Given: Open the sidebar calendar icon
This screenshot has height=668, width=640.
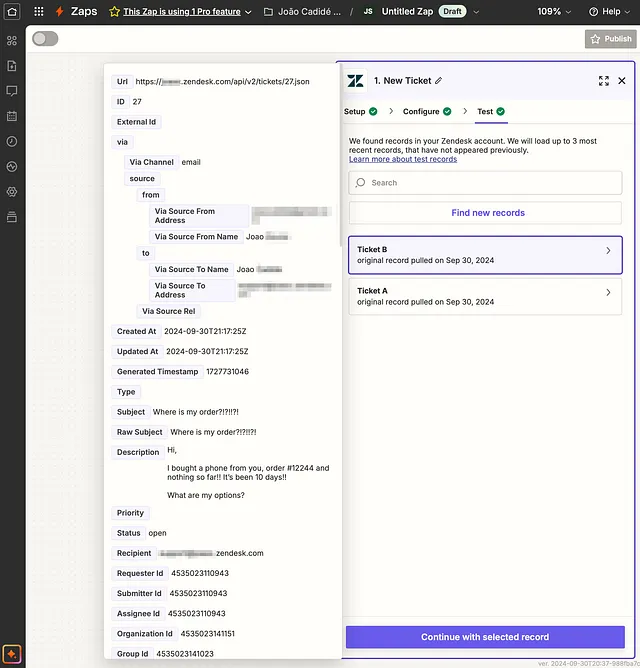Looking at the screenshot, I should coord(12,116).
